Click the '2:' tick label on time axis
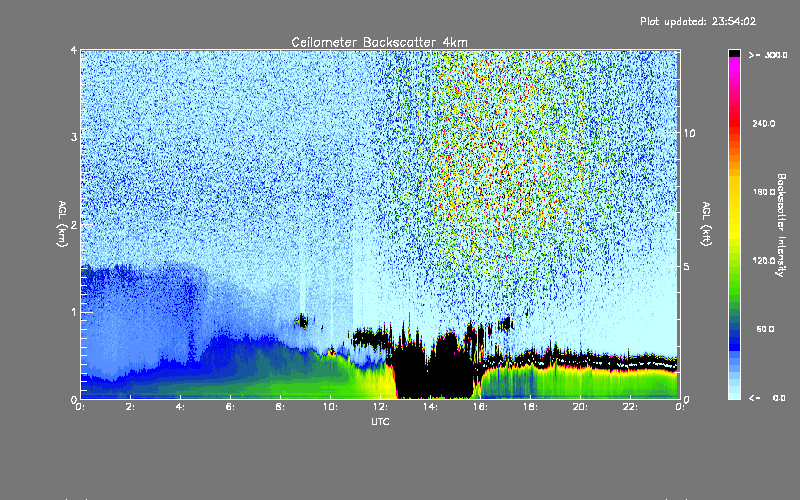The image size is (800, 500). pyautogui.click(x=131, y=407)
